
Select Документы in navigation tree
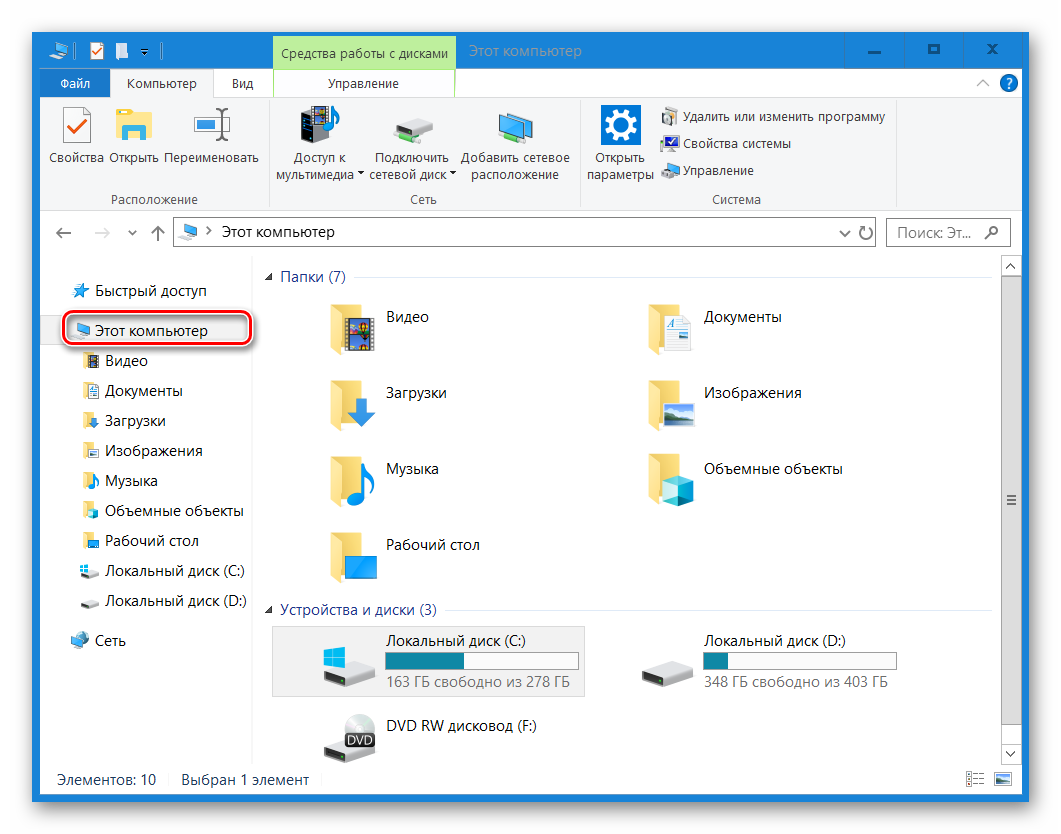133,390
